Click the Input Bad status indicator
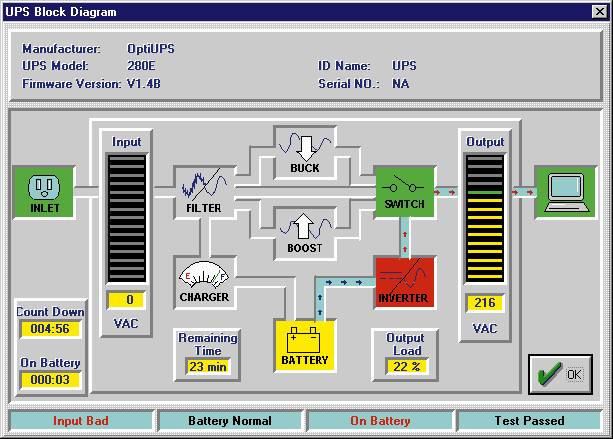 click(x=80, y=421)
